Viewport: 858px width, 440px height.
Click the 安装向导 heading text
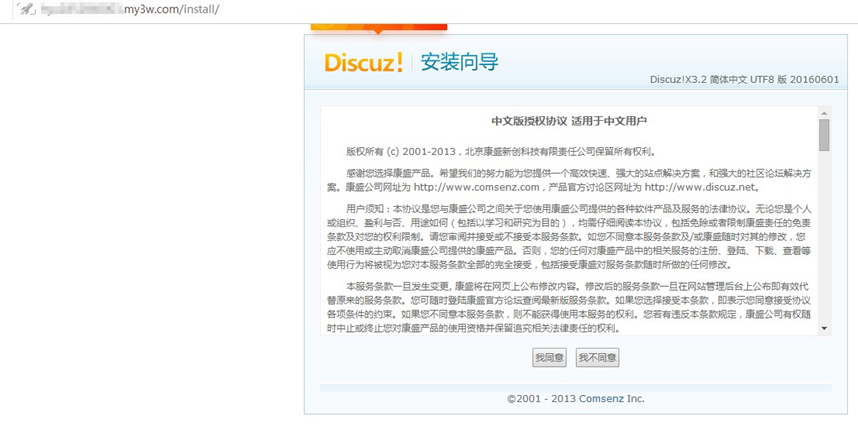pyautogui.click(x=460, y=62)
